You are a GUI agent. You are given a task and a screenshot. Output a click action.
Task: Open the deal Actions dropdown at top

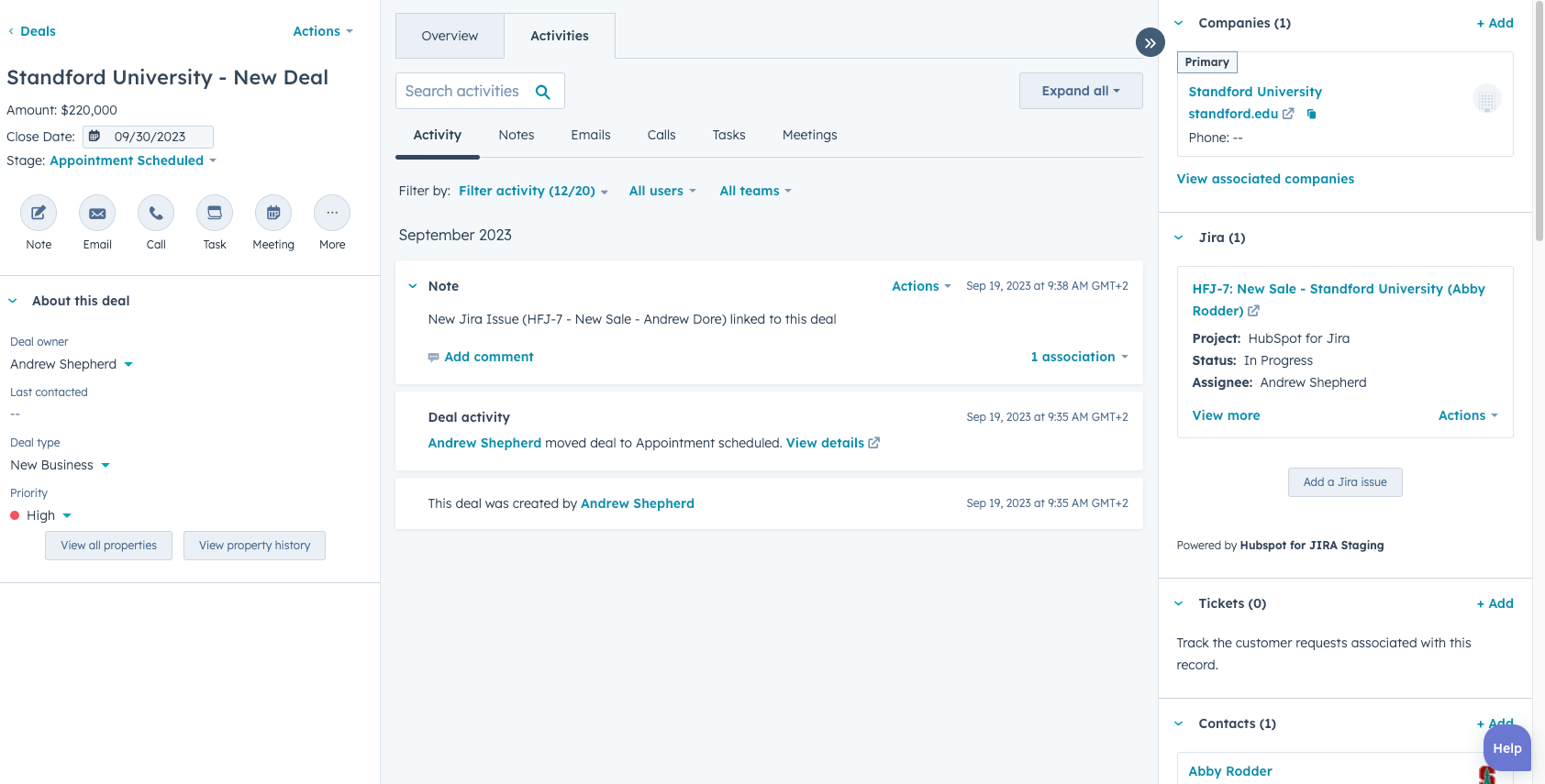pyautogui.click(x=323, y=31)
